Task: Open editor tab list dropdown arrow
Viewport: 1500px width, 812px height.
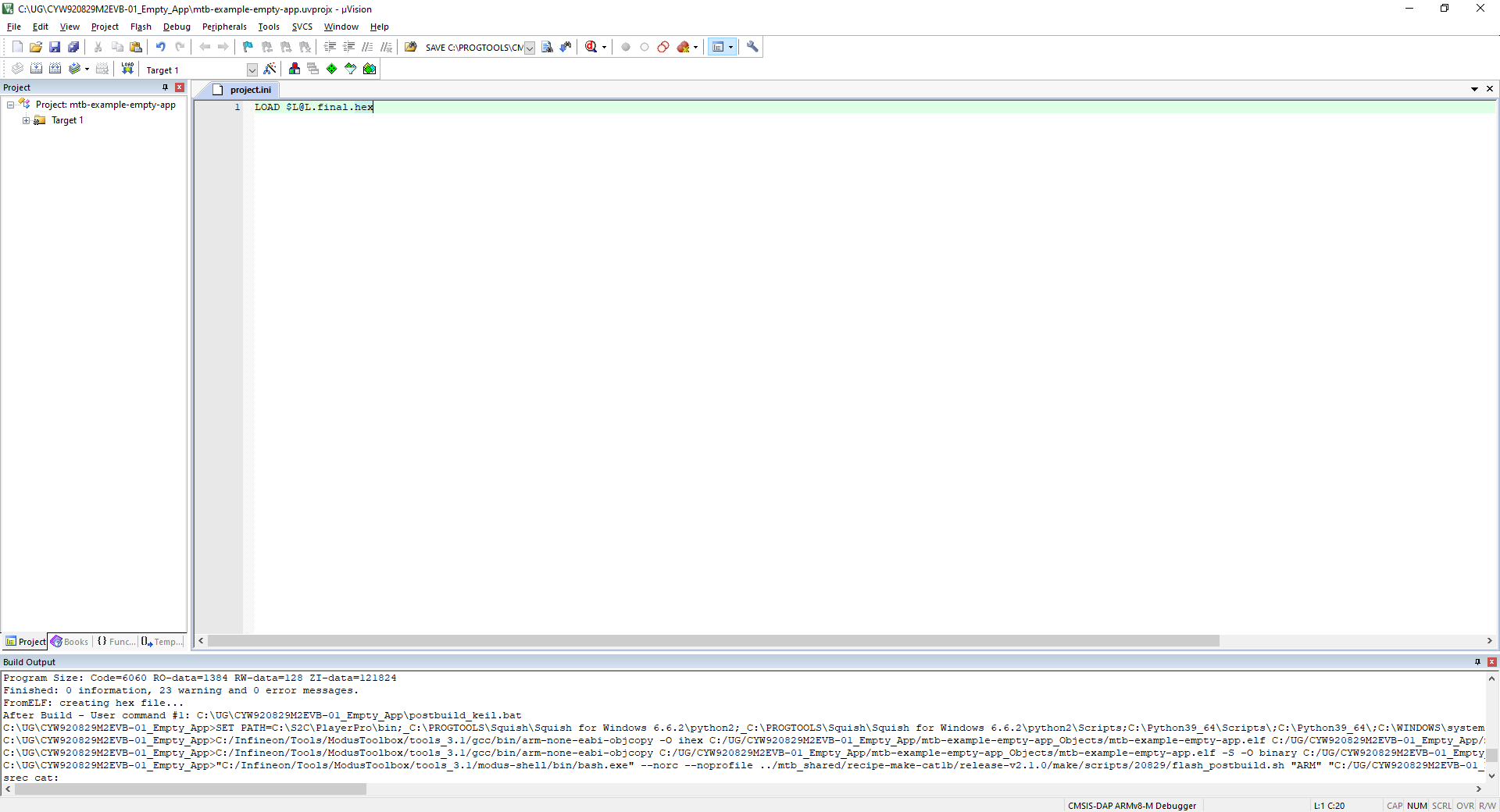Action: (x=1474, y=89)
